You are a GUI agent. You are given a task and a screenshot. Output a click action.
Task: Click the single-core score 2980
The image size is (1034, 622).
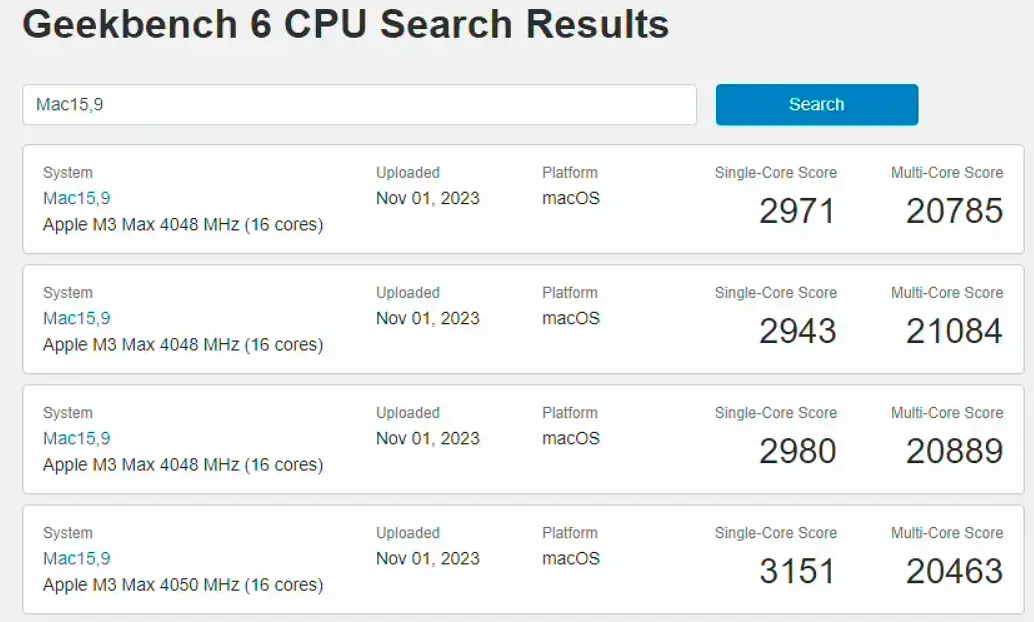[x=797, y=451]
